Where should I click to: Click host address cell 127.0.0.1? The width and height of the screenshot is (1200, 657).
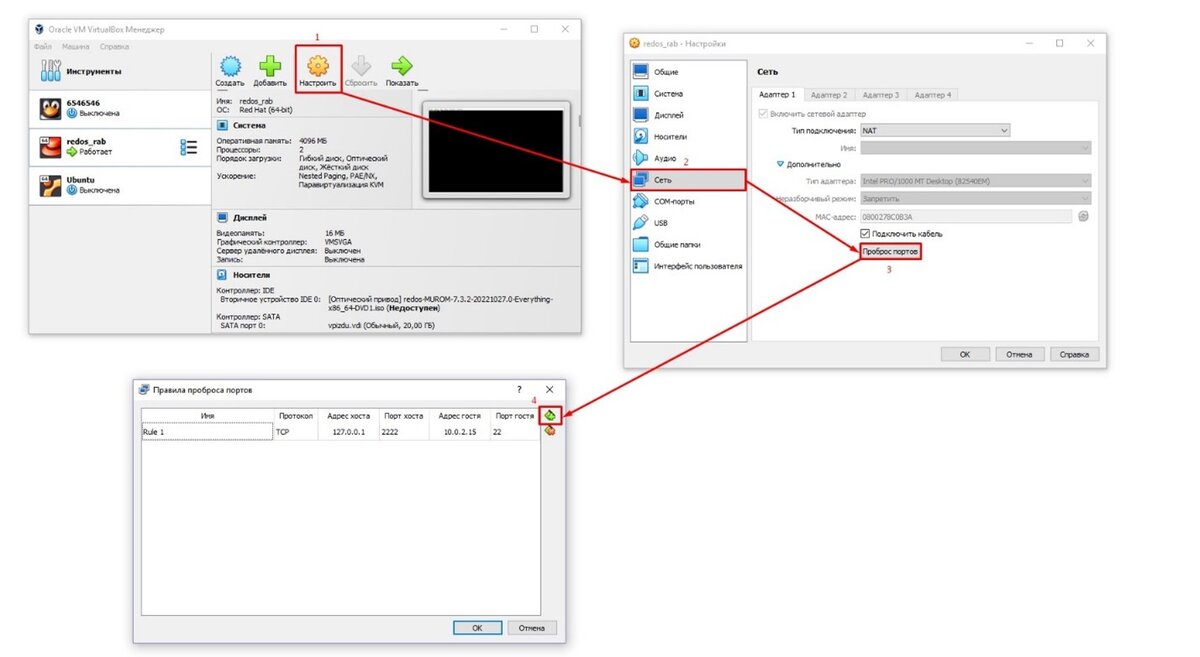coord(349,432)
